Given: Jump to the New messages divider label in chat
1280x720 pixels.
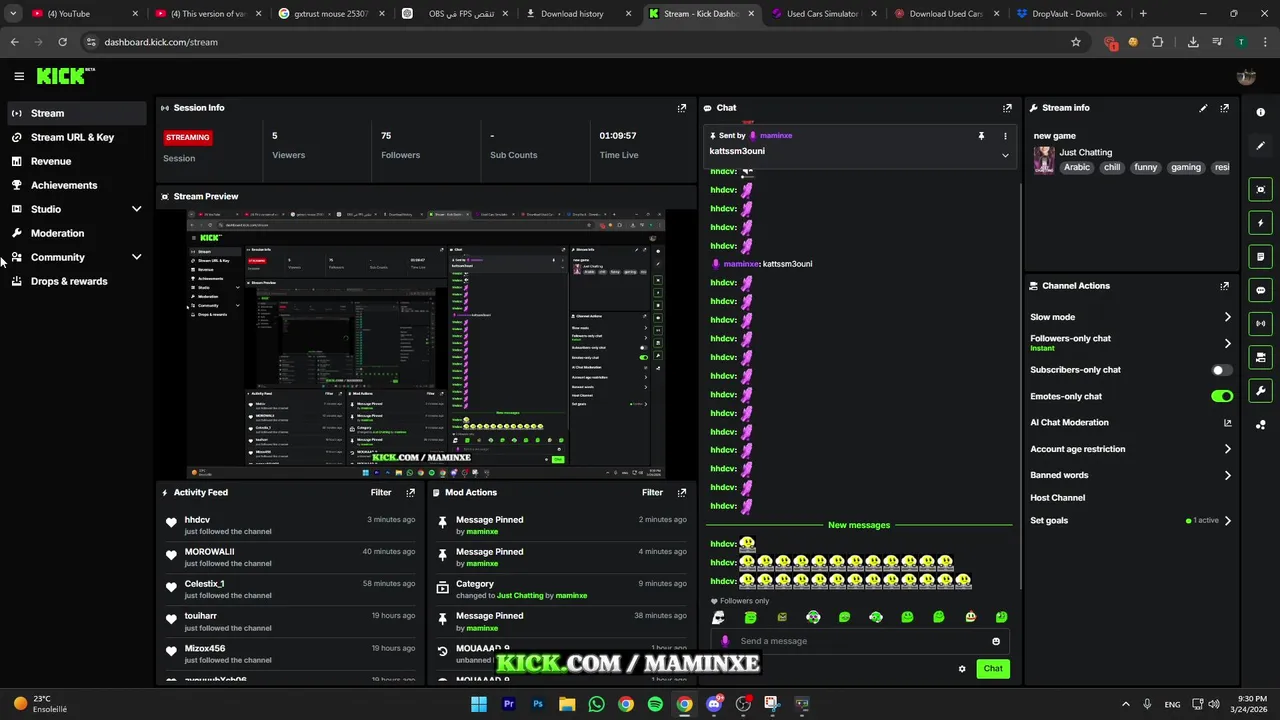Looking at the screenshot, I should coord(858,525).
